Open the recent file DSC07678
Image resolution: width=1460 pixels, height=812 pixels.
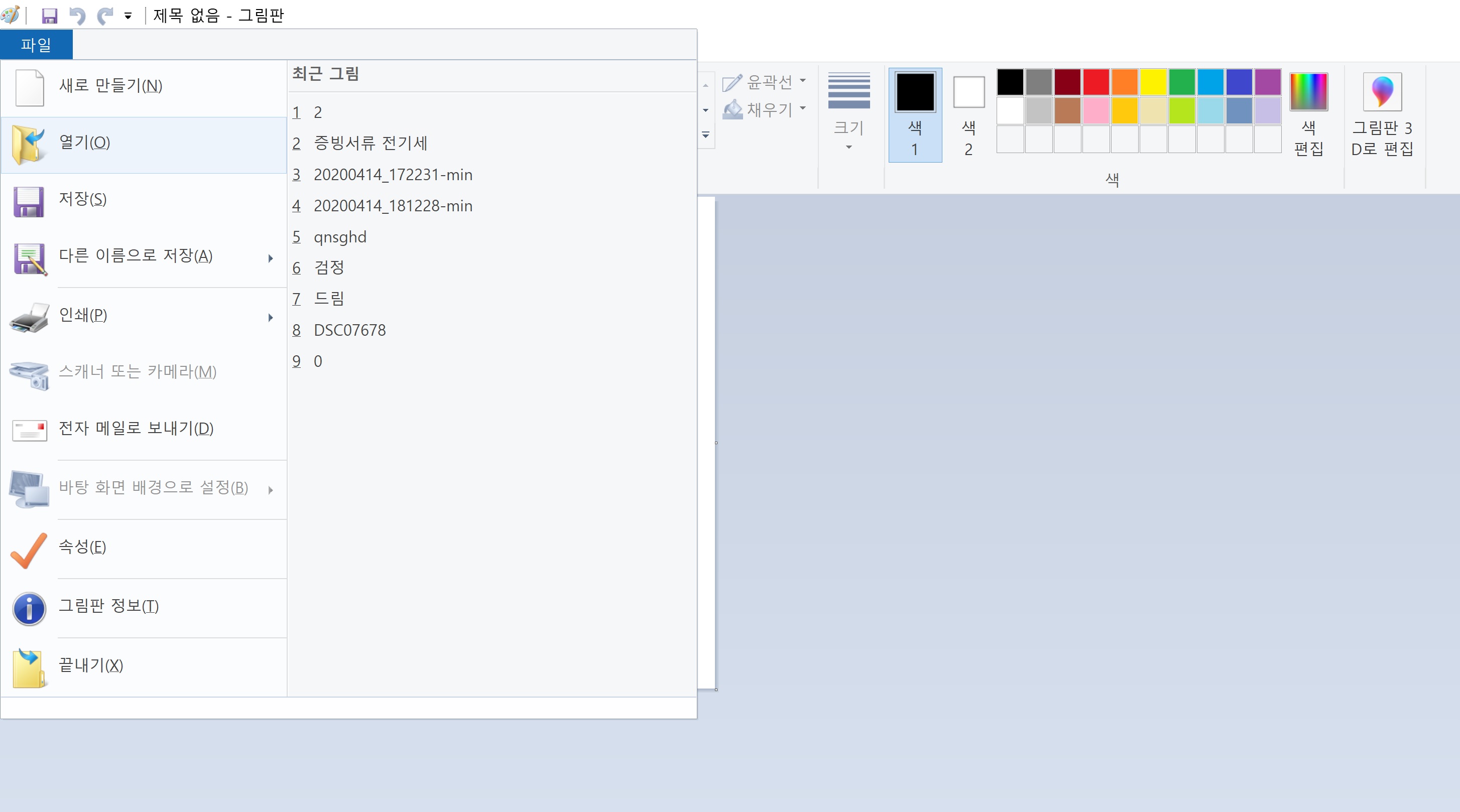pyautogui.click(x=349, y=330)
